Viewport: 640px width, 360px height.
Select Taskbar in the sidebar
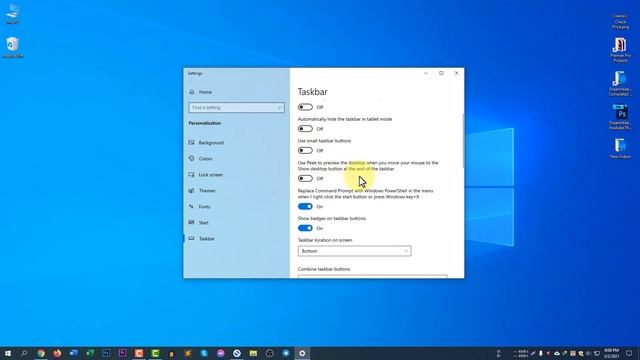207,239
